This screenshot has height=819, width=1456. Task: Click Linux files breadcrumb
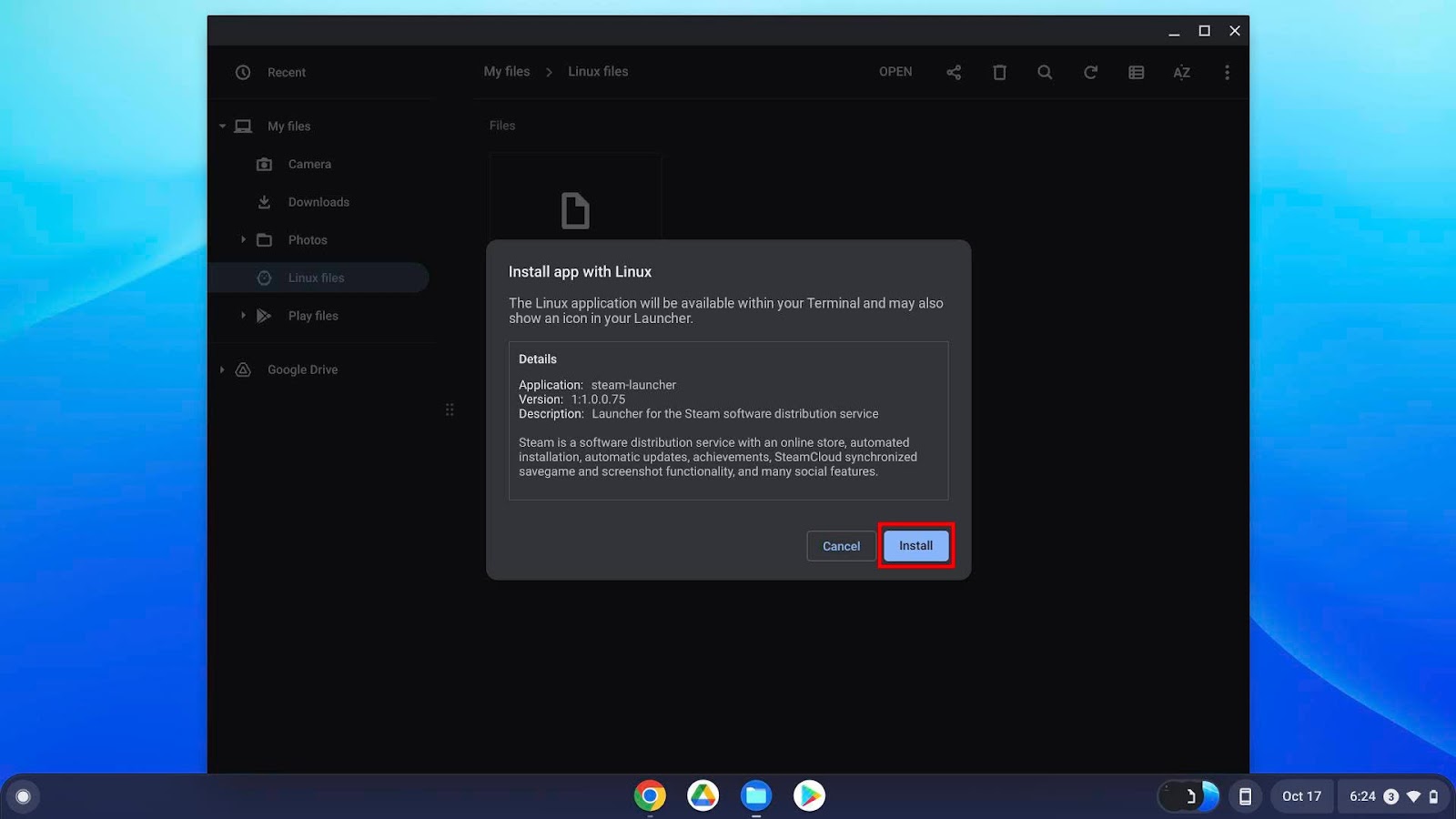598,71
